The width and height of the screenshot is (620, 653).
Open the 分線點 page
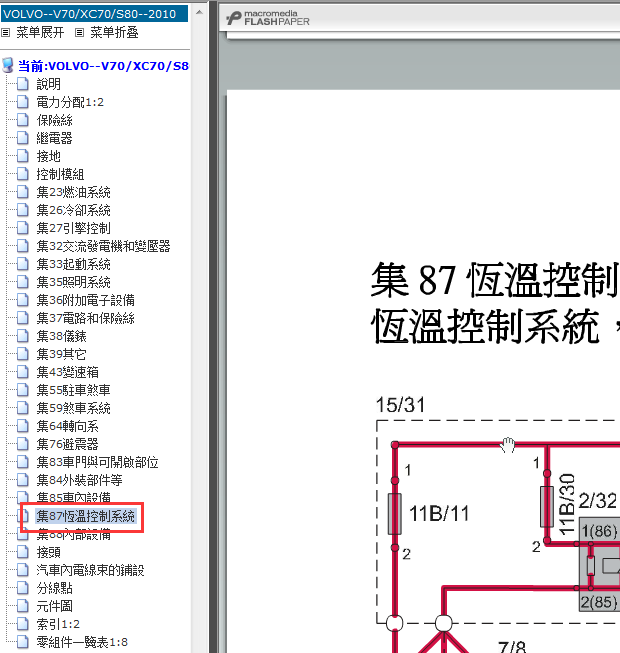[55, 588]
